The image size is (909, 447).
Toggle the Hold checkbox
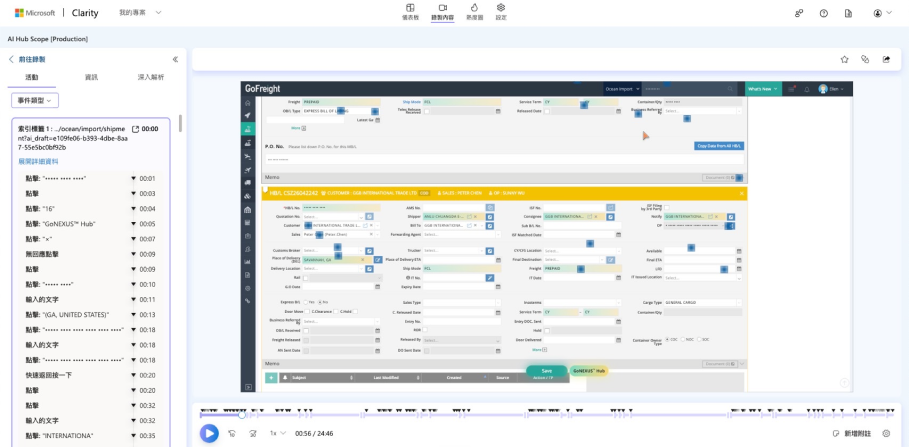546,330
